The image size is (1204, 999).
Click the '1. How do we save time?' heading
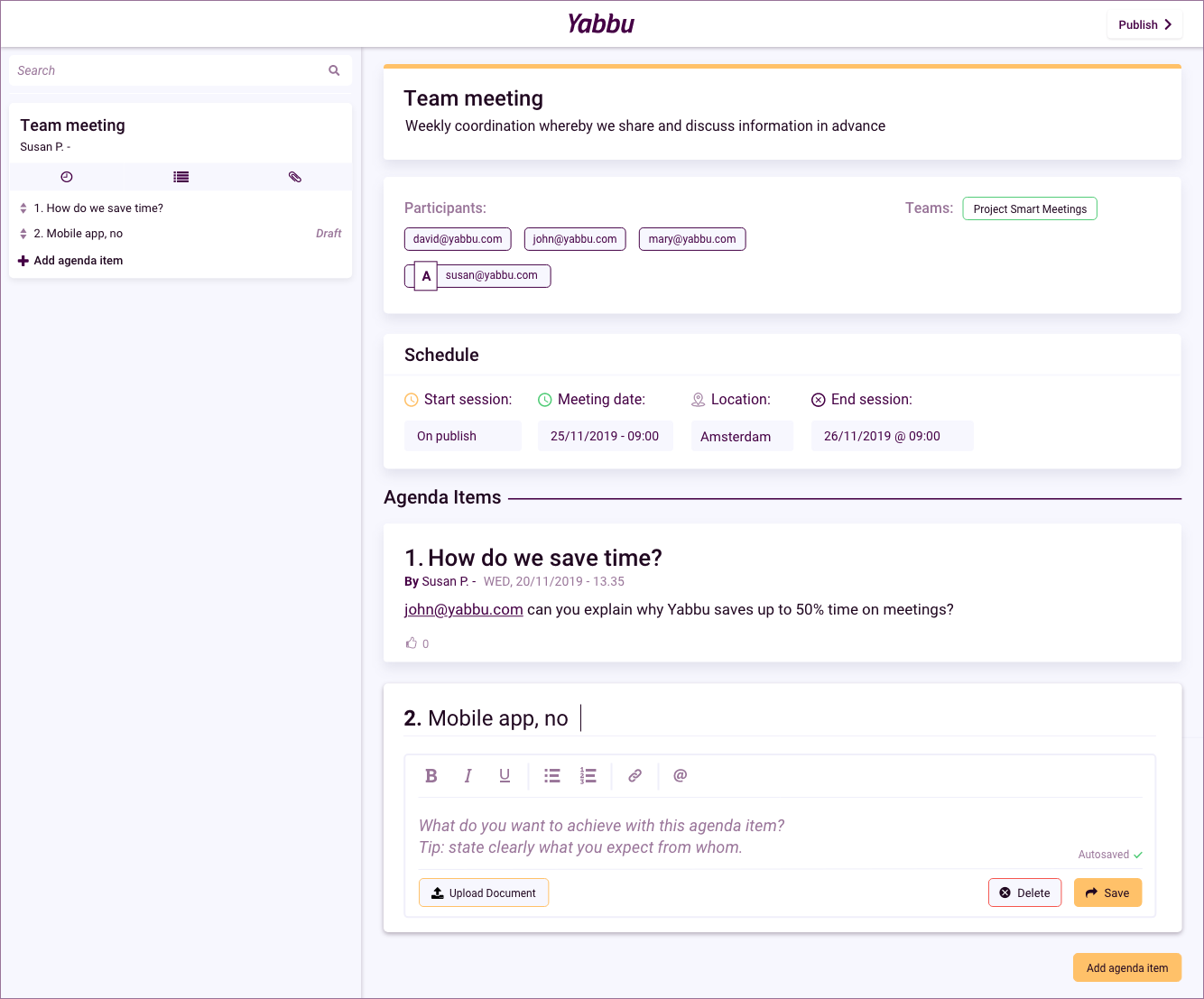[533, 558]
